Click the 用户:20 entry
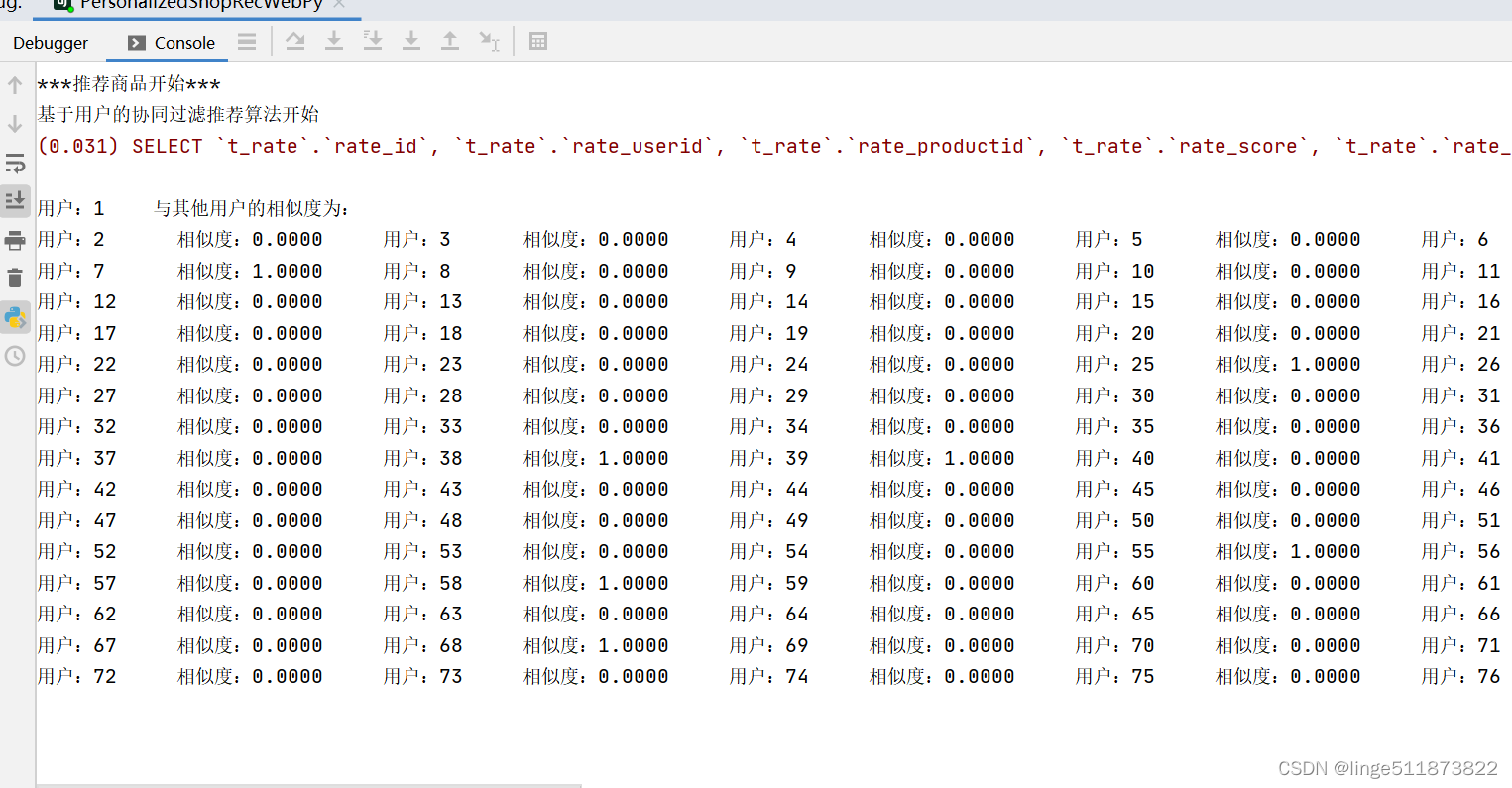This screenshot has height=788, width=1512. click(1115, 333)
